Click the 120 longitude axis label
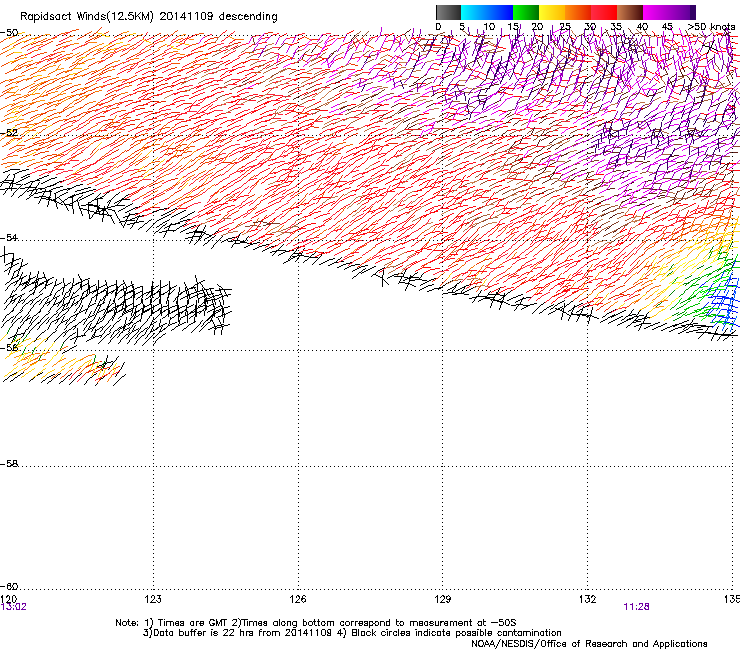Image resolution: width=740 pixels, height=650 pixels. point(8,599)
